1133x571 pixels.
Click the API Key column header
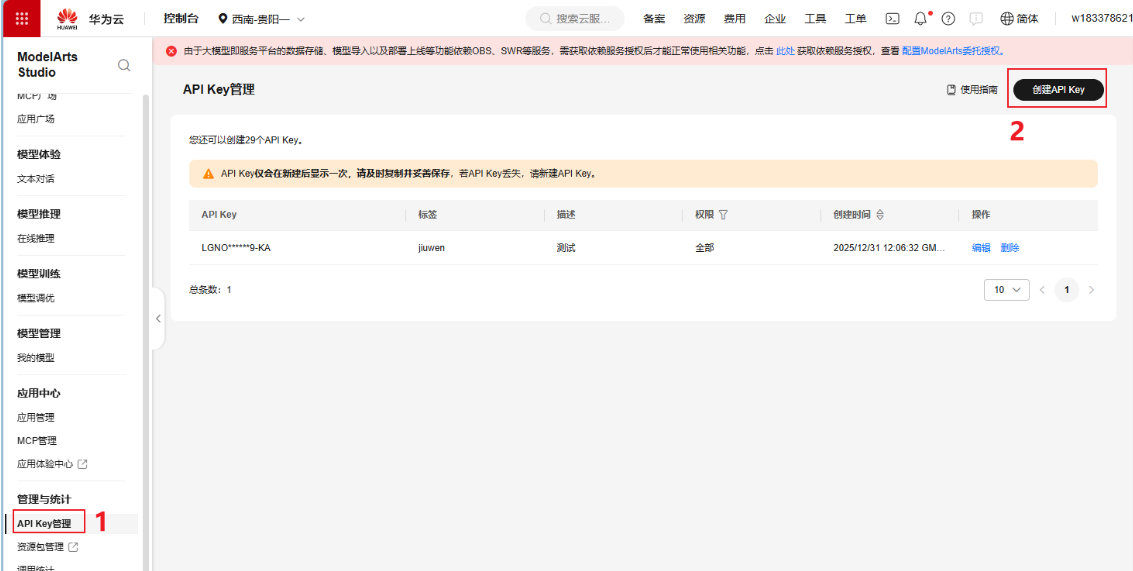pyautogui.click(x=219, y=215)
